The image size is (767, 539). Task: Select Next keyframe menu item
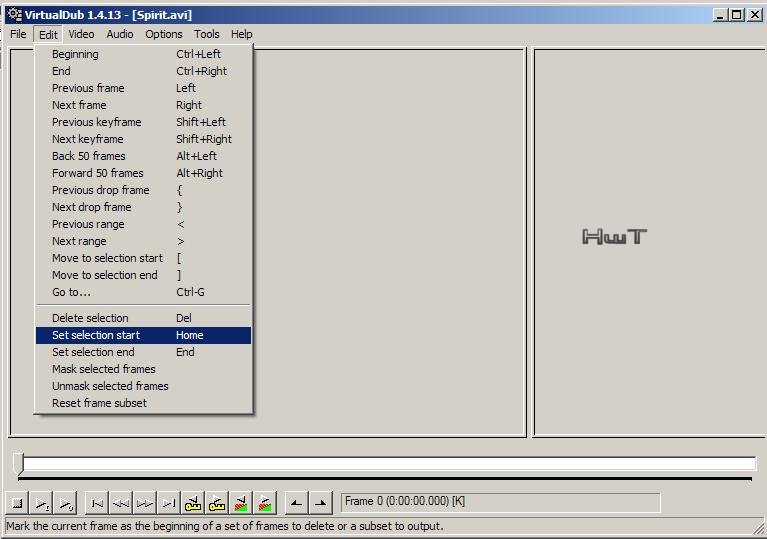[x=143, y=139]
